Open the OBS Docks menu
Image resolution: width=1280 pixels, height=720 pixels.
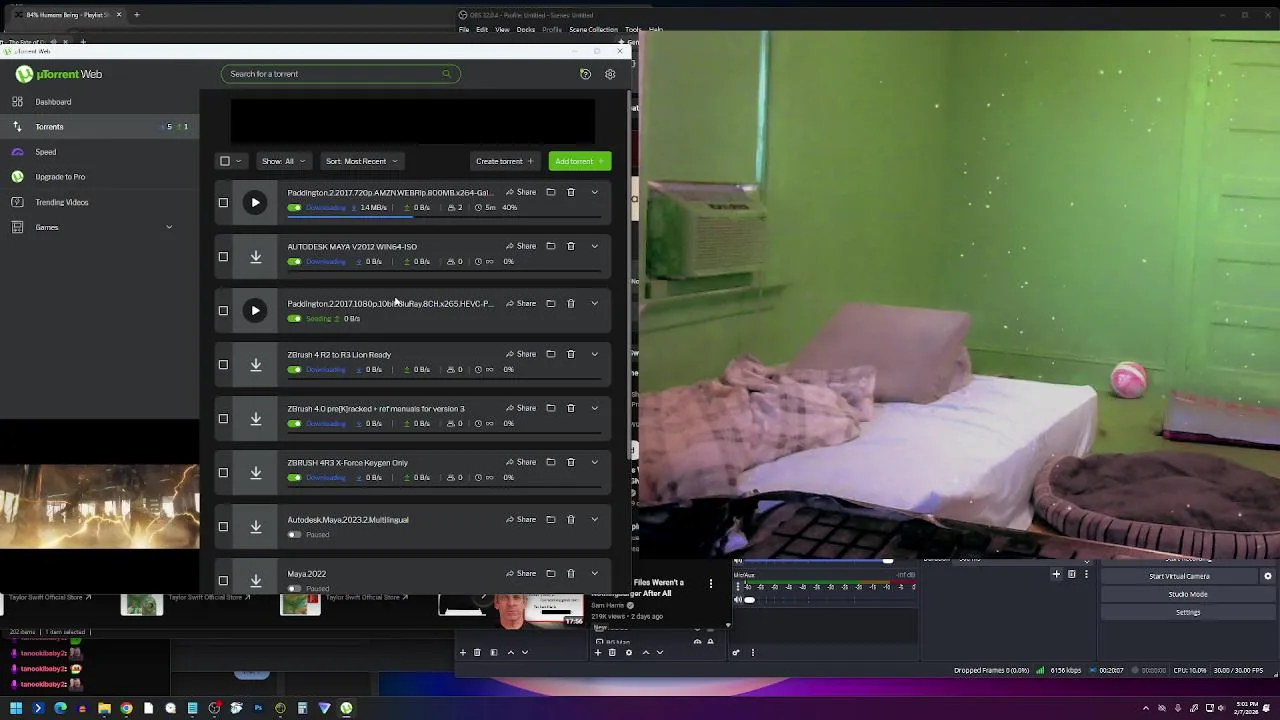[x=526, y=30]
